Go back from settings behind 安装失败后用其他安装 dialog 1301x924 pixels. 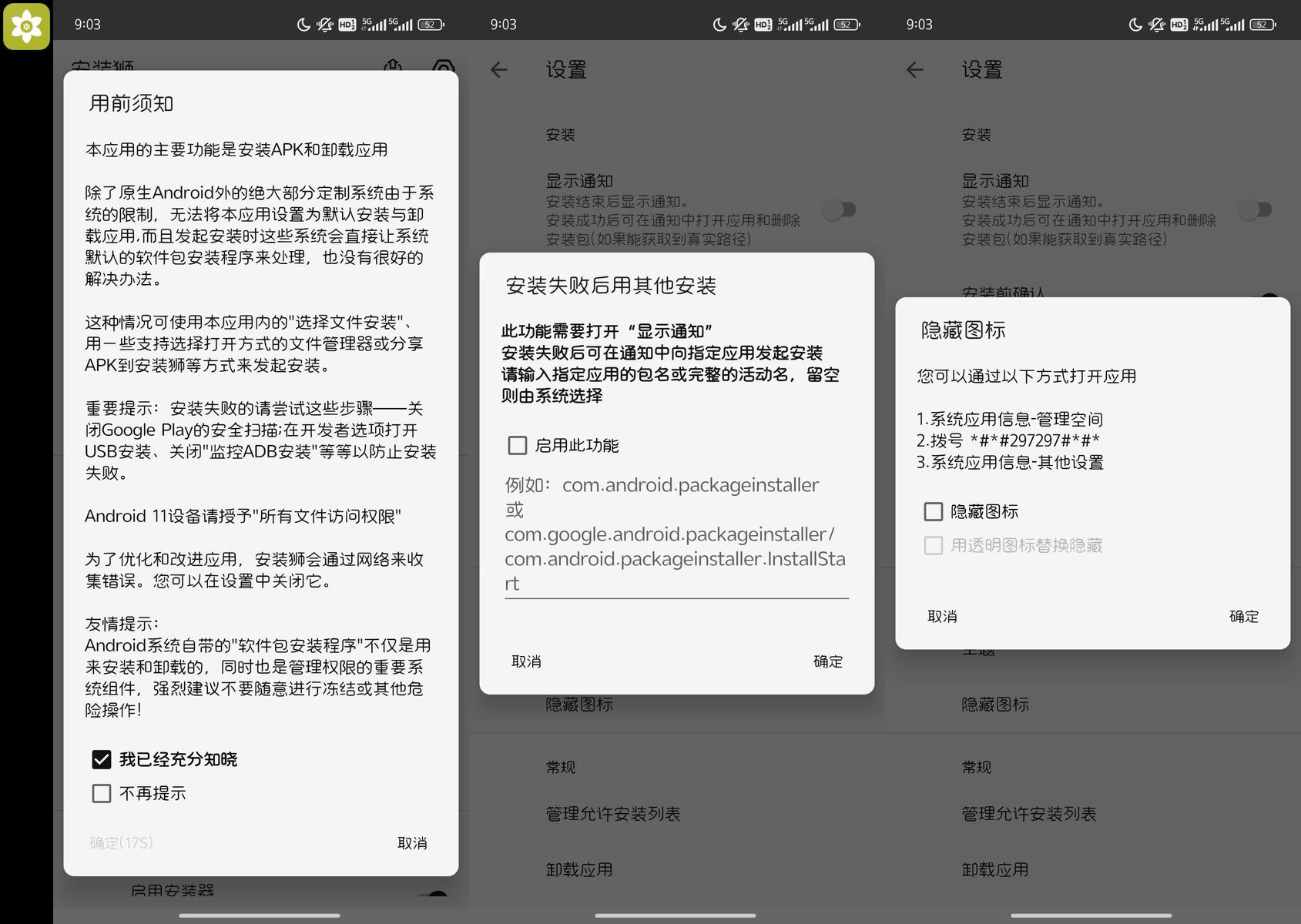pyautogui.click(x=499, y=70)
